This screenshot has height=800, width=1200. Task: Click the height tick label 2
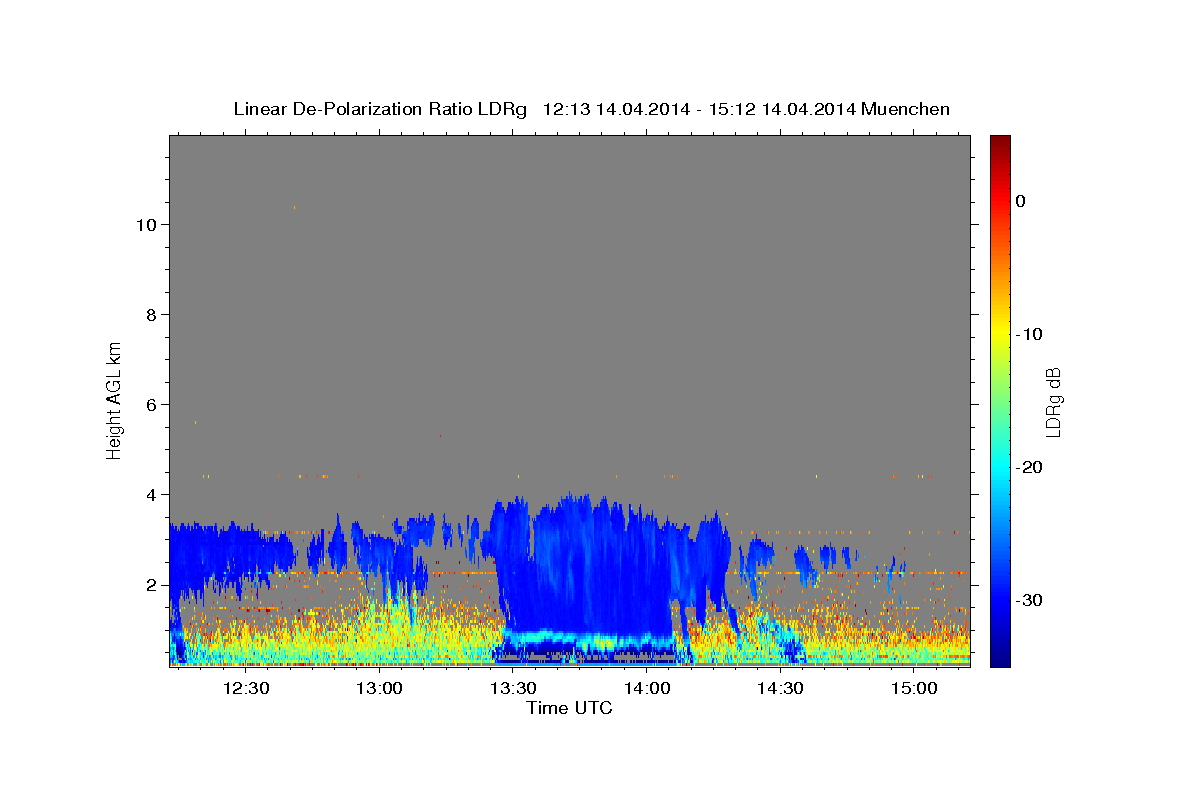150,585
